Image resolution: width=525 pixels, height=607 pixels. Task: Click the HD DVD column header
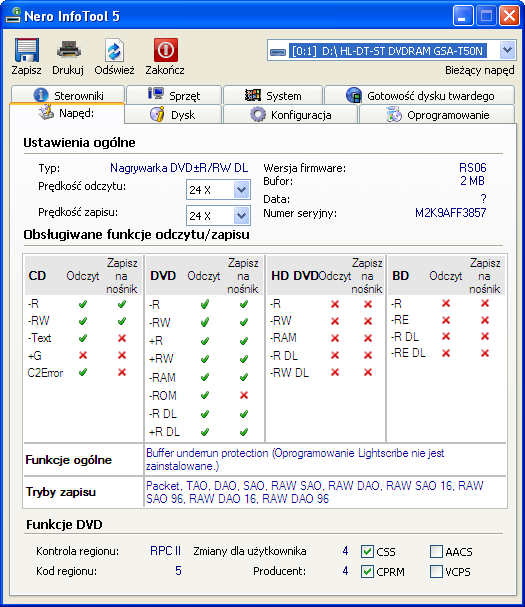pos(295,276)
